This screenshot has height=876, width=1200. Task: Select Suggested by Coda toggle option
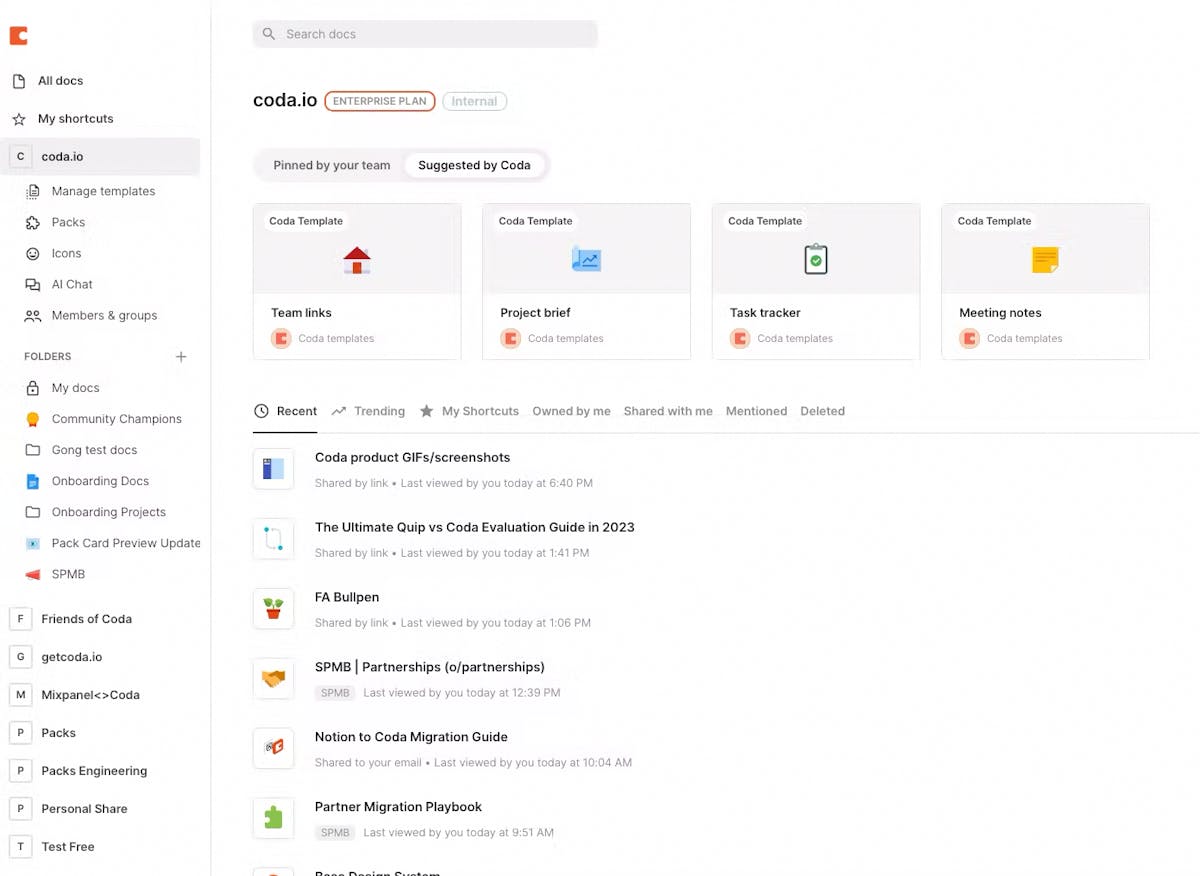(474, 165)
